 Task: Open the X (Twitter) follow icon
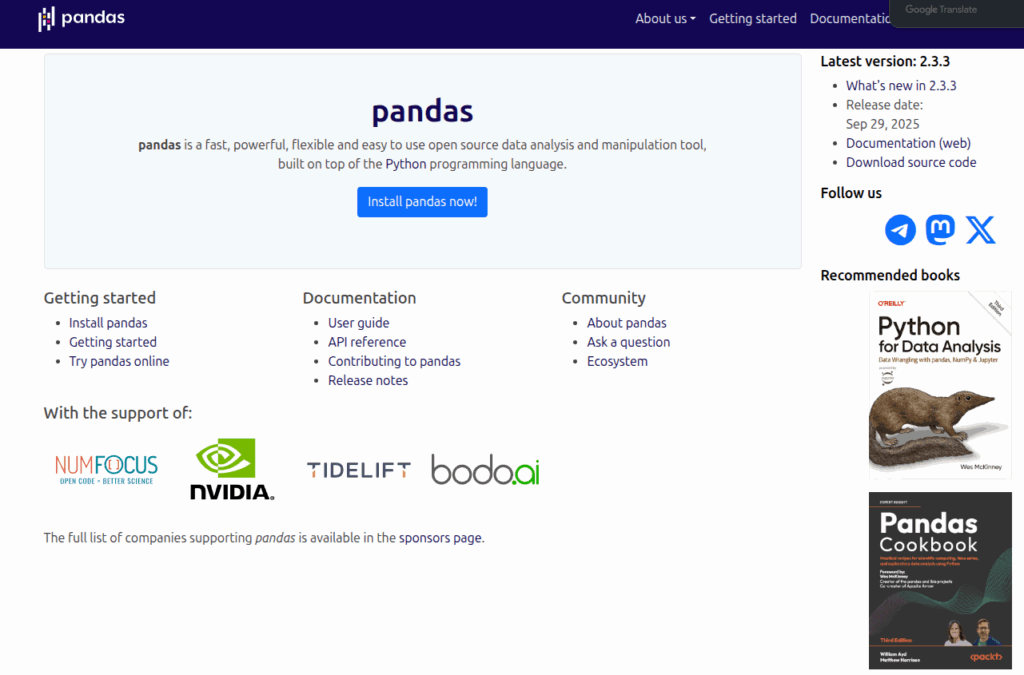pos(981,230)
